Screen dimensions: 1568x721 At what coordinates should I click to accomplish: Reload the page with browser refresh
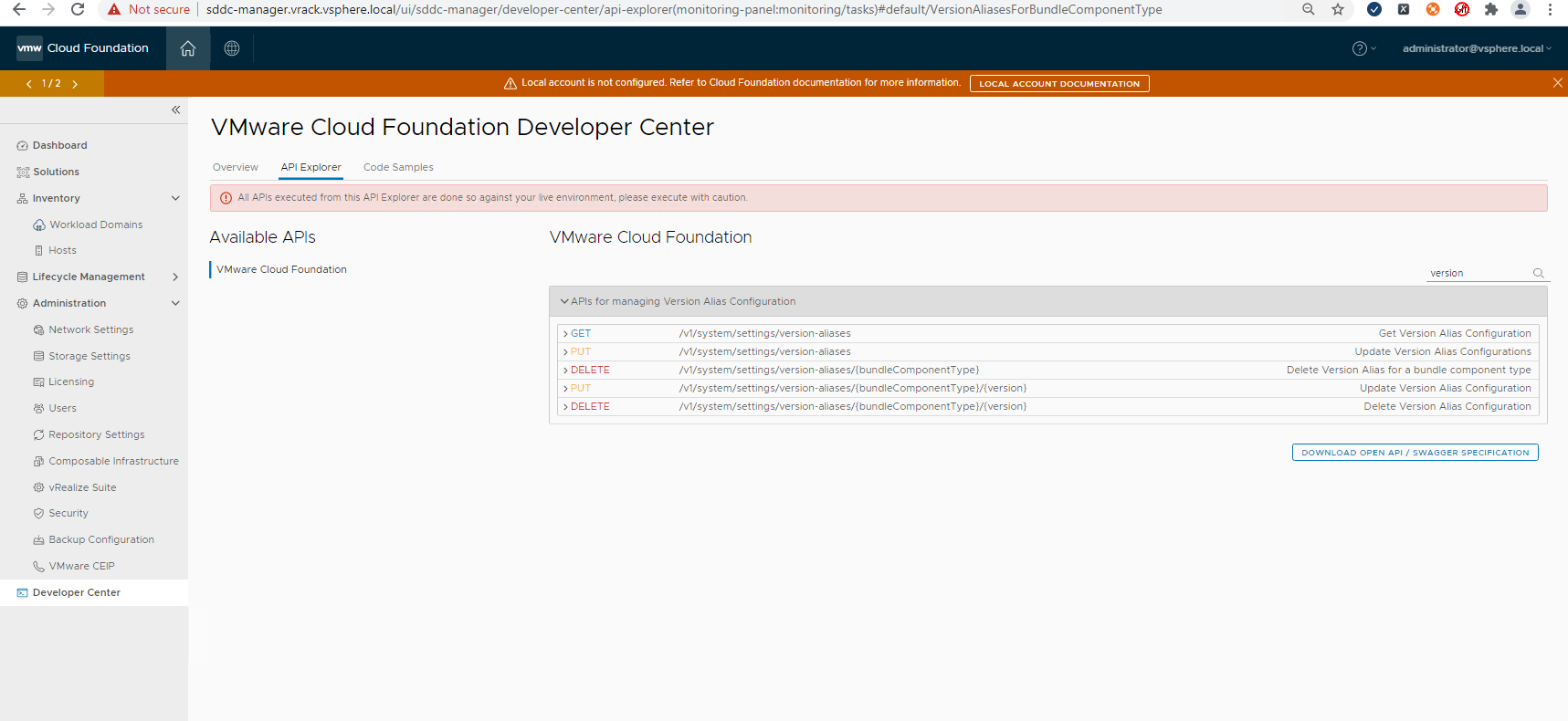coord(78,9)
